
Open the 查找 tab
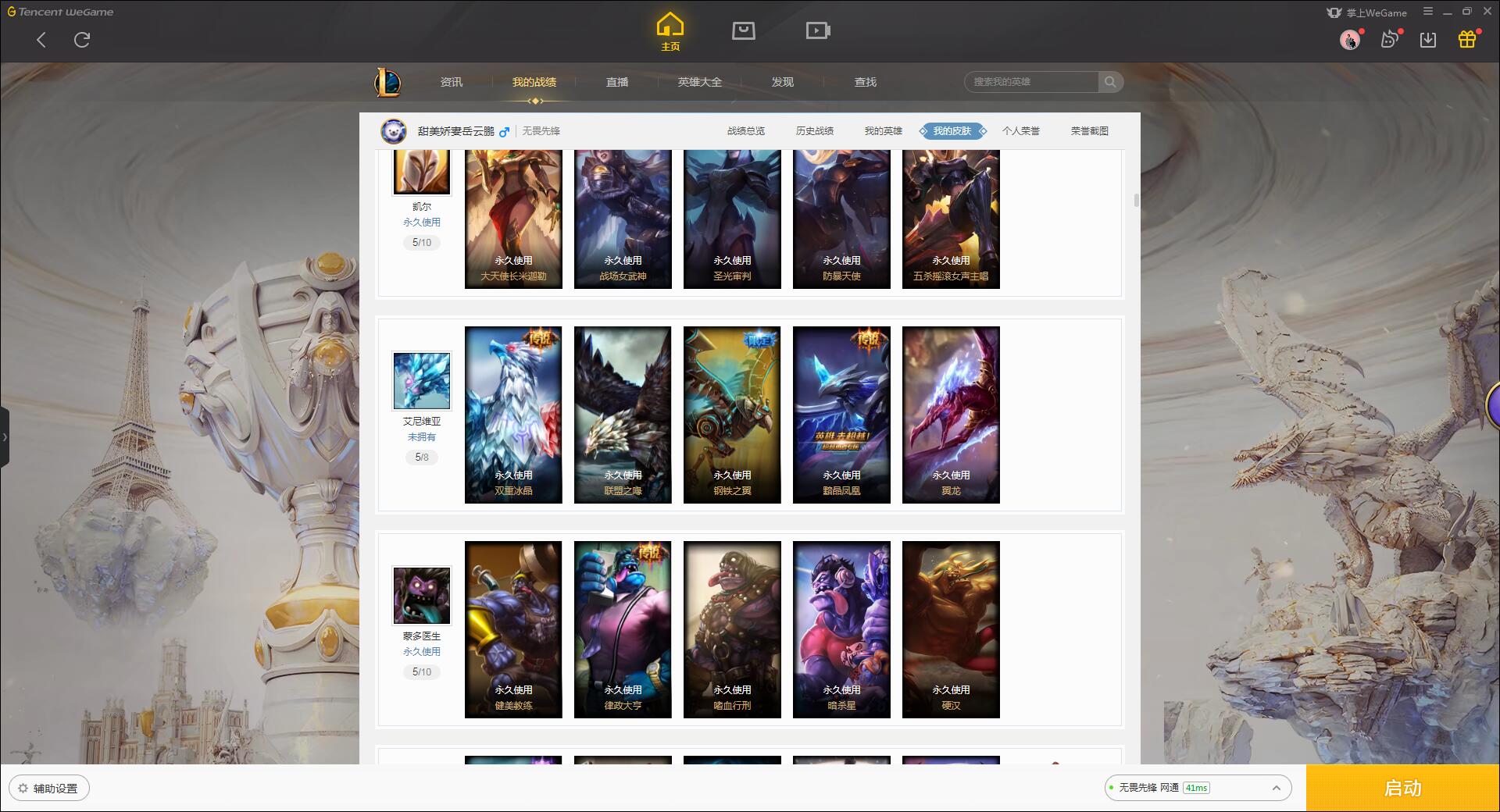pyautogui.click(x=866, y=82)
